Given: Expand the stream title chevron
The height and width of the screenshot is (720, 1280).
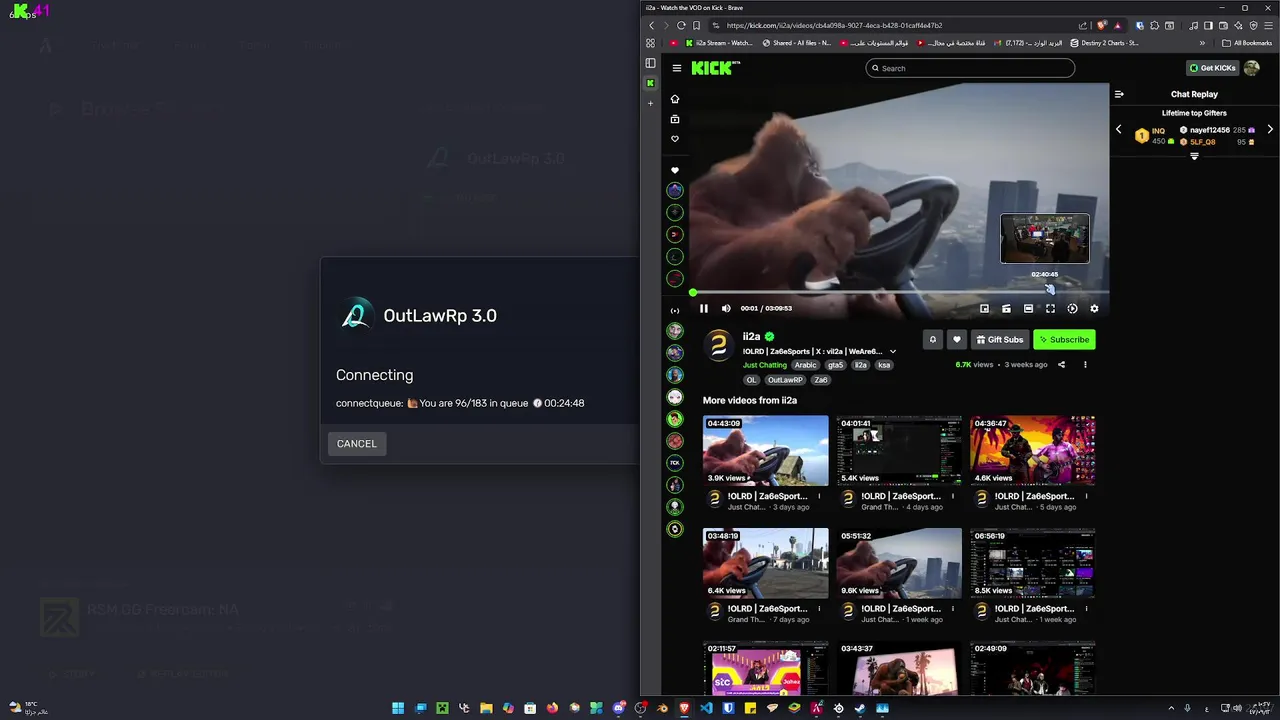Looking at the screenshot, I should pyautogui.click(x=893, y=352).
